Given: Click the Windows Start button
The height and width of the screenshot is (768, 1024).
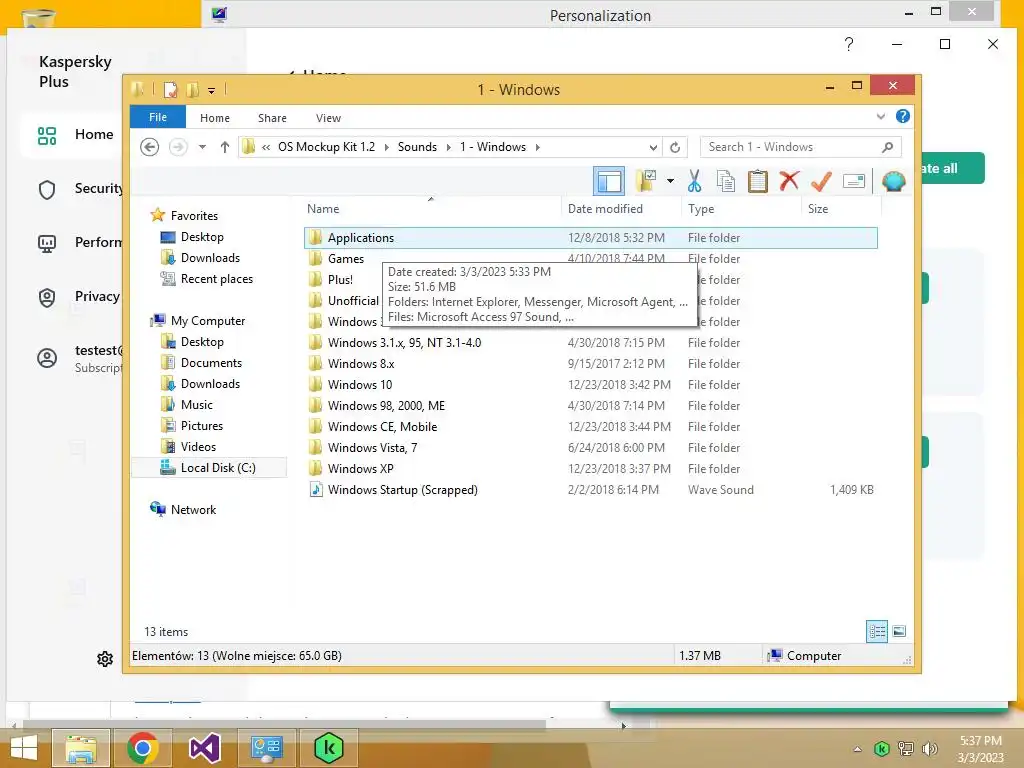Looking at the screenshot, I should click(24, 748).
